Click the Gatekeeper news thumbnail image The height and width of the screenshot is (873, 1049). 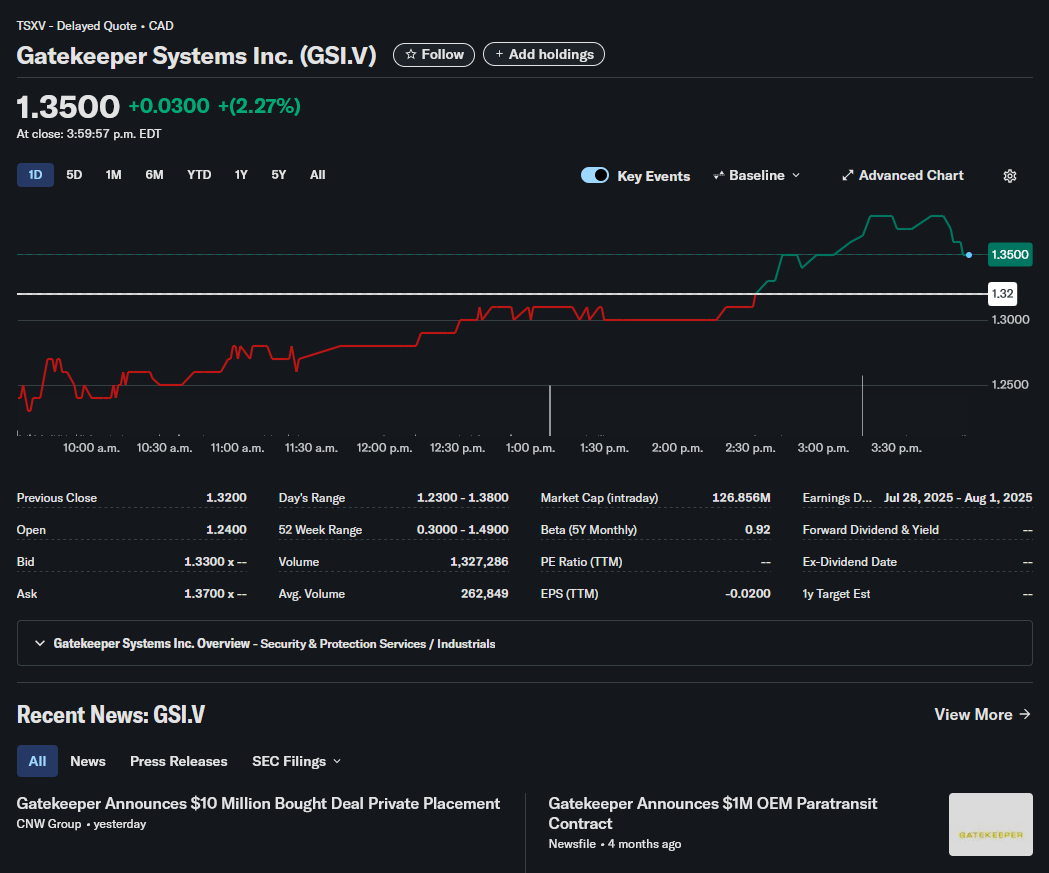[991, 824]
